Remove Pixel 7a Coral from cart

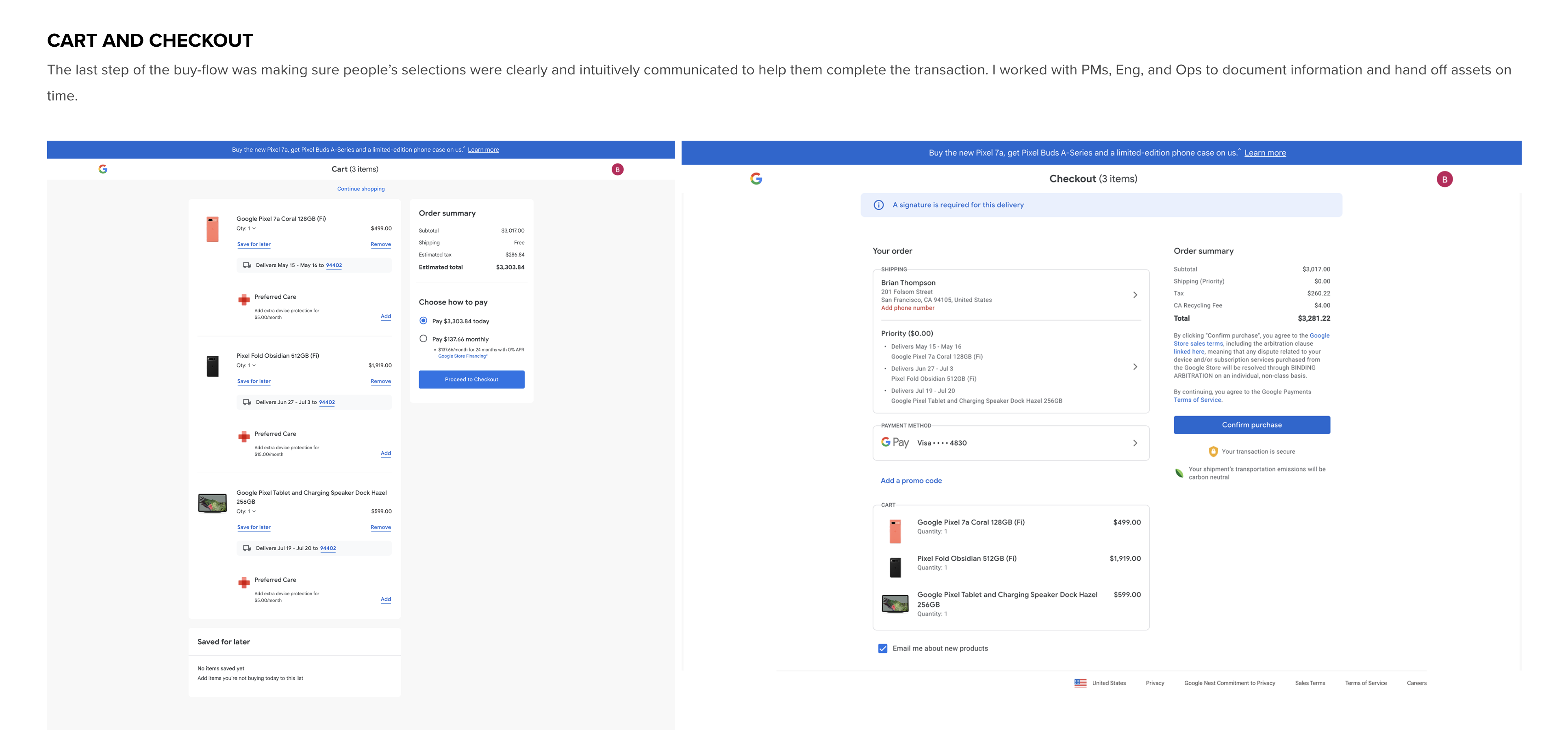380,244
